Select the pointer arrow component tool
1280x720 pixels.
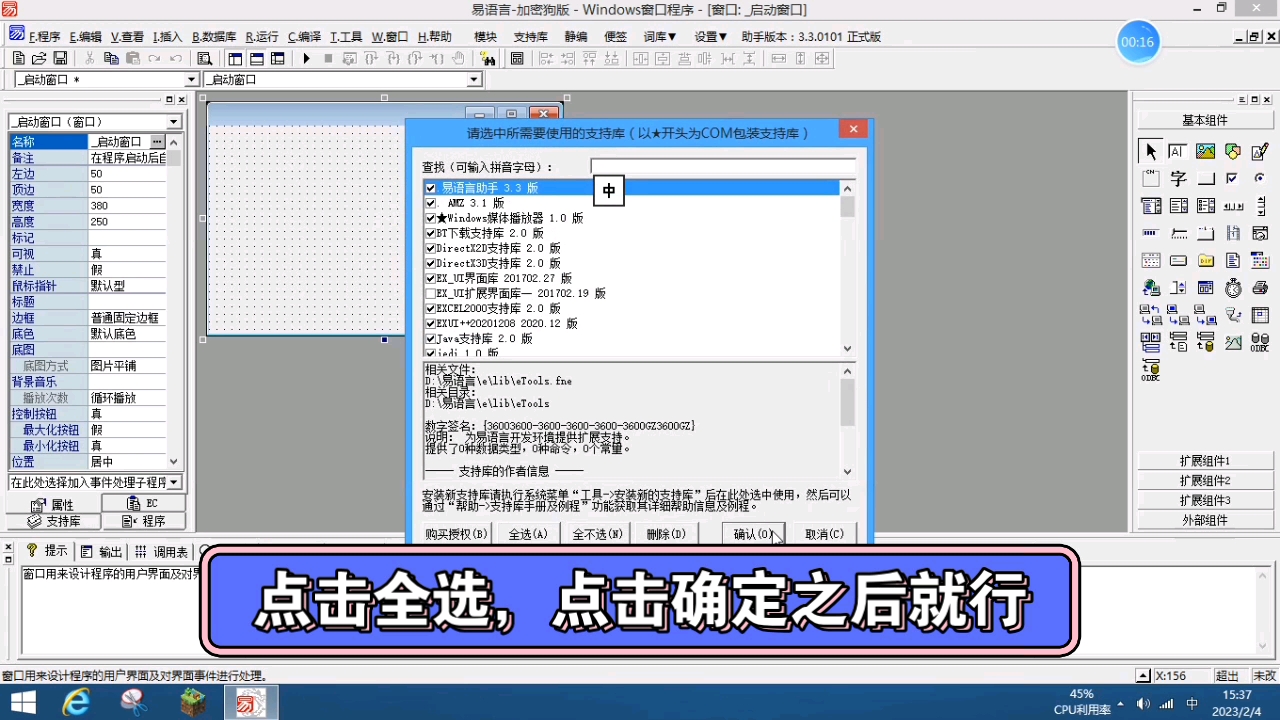[x=1150, y=151]
